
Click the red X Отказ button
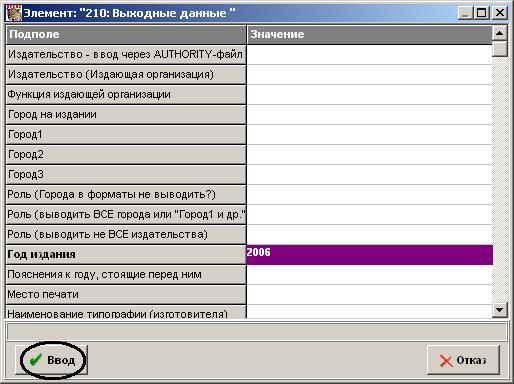(463, 360)
